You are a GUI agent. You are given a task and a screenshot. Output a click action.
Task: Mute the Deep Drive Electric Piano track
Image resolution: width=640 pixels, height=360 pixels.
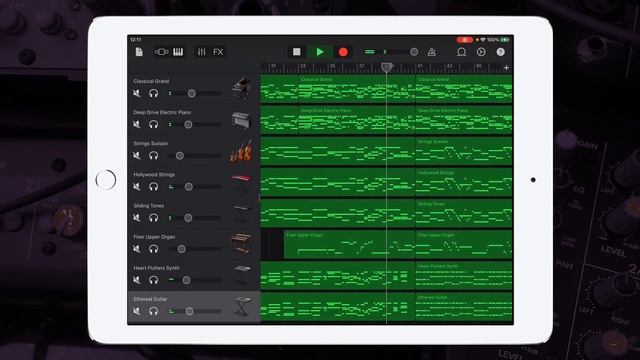137,124
